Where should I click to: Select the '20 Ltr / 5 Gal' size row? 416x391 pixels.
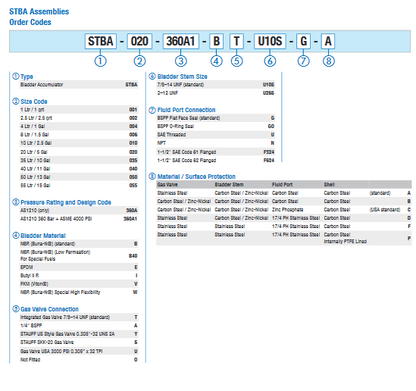click(x=79, y=152)
